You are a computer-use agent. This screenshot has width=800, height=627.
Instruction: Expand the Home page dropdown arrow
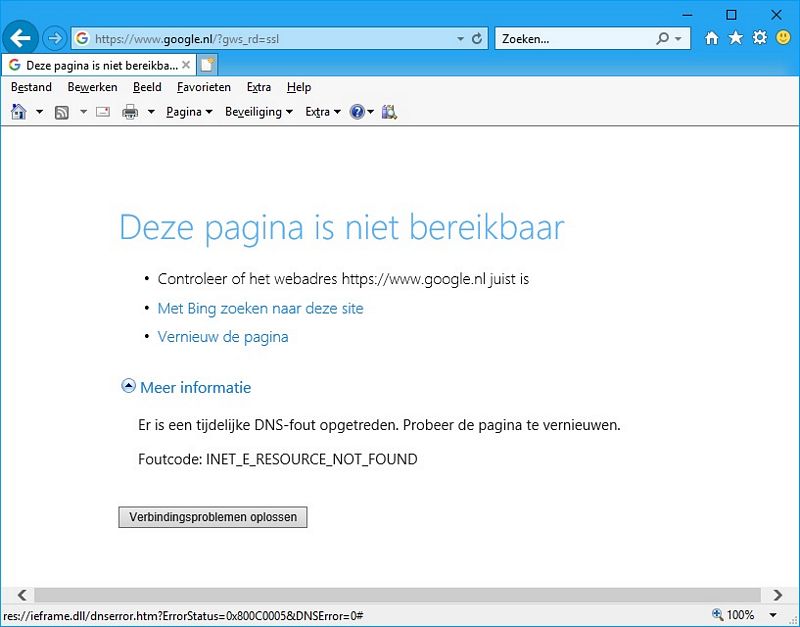[39, 111]
